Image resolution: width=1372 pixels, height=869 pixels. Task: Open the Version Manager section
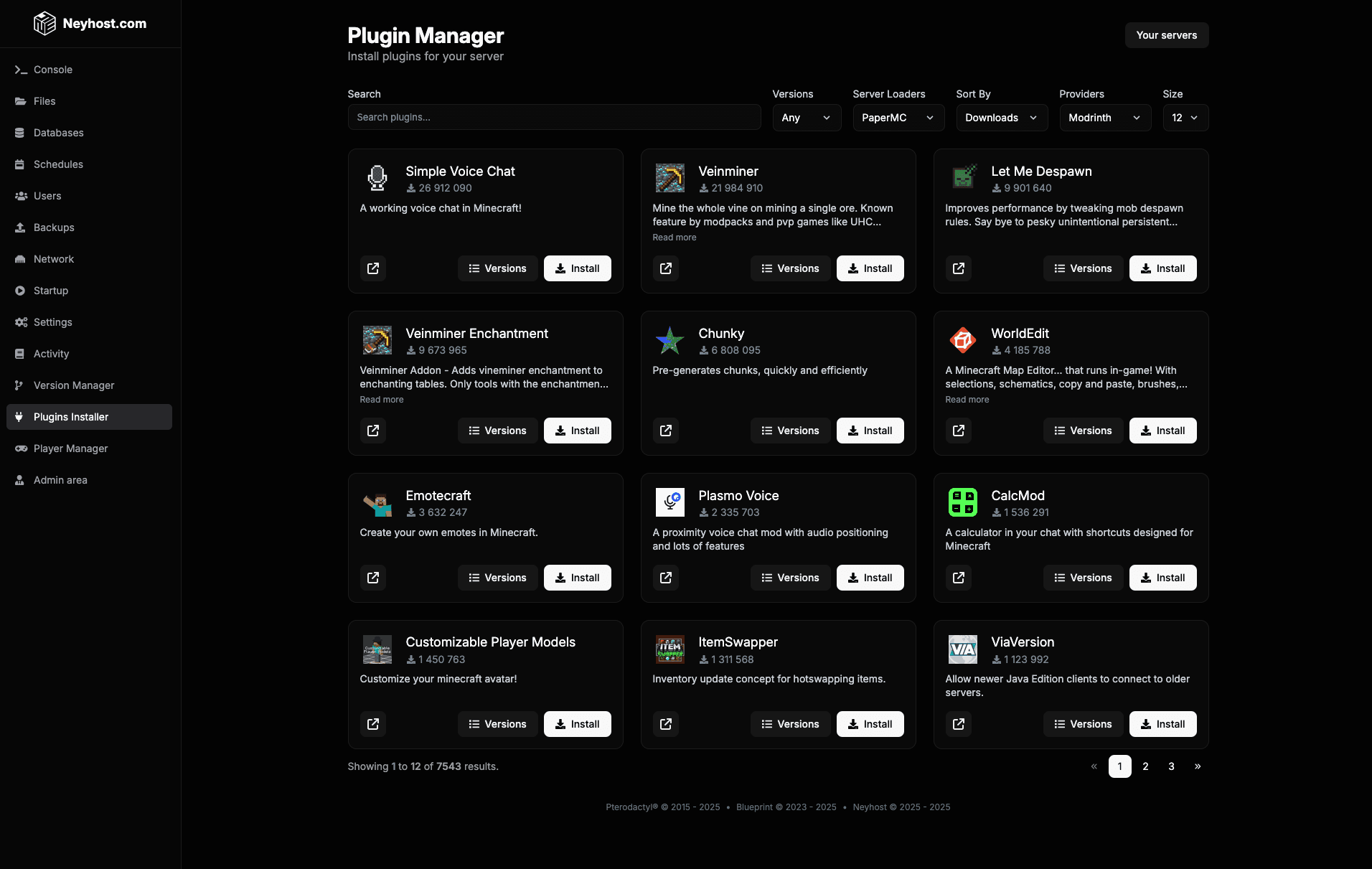[72, 385]
